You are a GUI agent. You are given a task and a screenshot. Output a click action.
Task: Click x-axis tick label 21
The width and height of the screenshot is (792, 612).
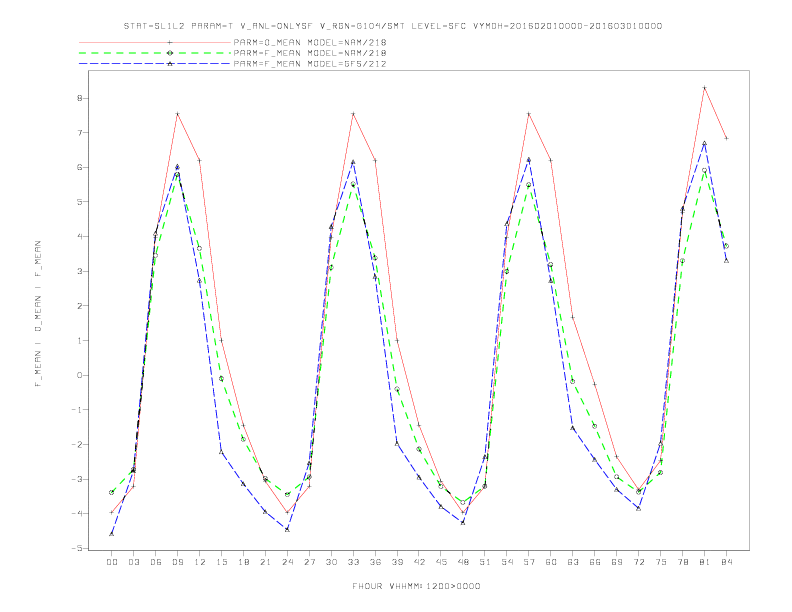click(x=265, y=562)
